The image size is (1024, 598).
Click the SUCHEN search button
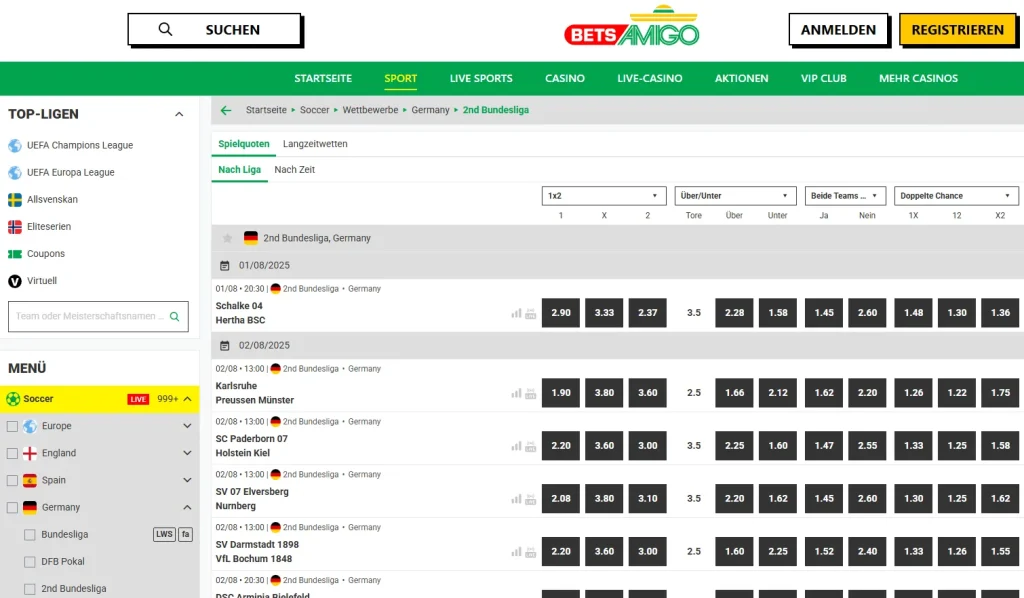click(x=214, y=29)
